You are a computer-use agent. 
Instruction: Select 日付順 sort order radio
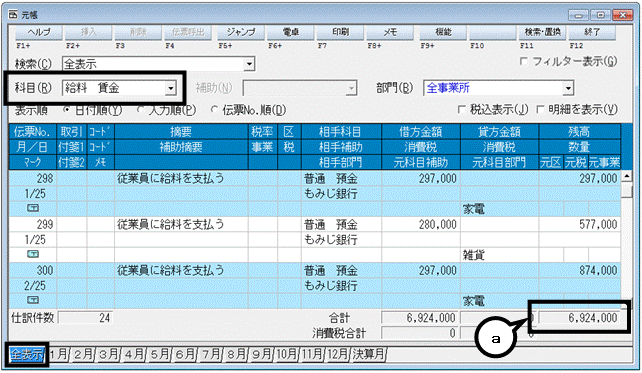[66, 110]
